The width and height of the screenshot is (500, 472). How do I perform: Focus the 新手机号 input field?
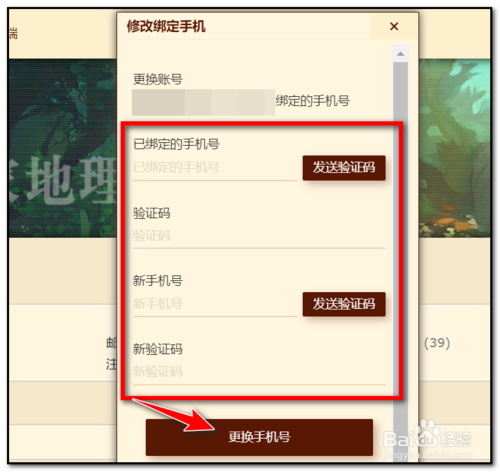click(x=215, y=304)
